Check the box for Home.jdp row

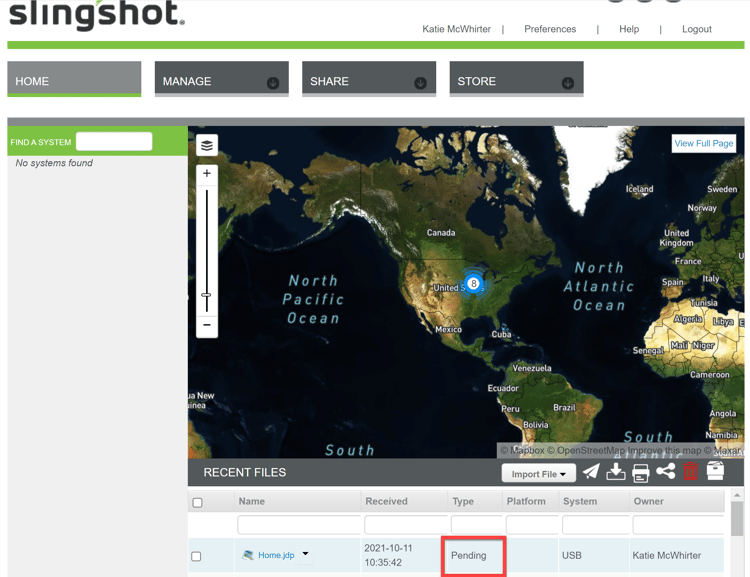coord(197,556)
